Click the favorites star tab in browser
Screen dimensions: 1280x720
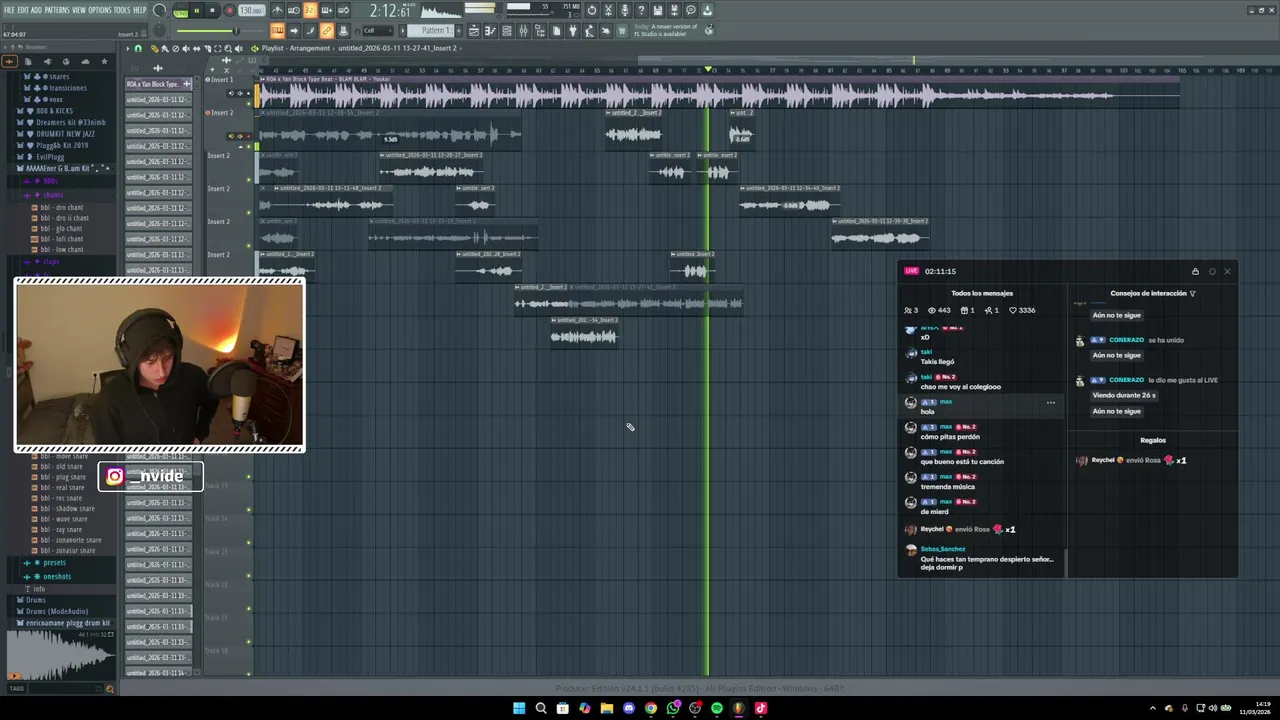pos(104,62)
